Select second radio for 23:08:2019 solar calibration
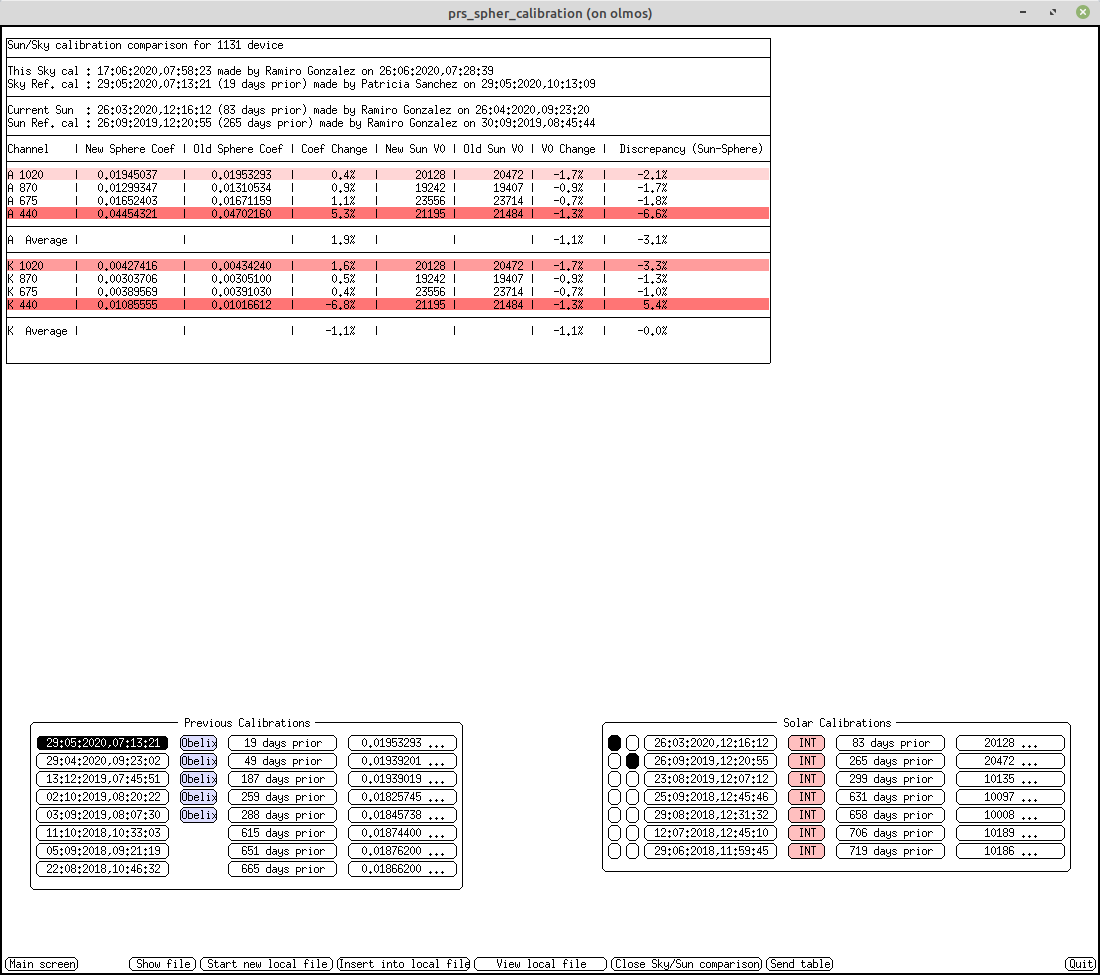Screen dimensions: 1100x975 pyautogui.click(x=632, y=779)
